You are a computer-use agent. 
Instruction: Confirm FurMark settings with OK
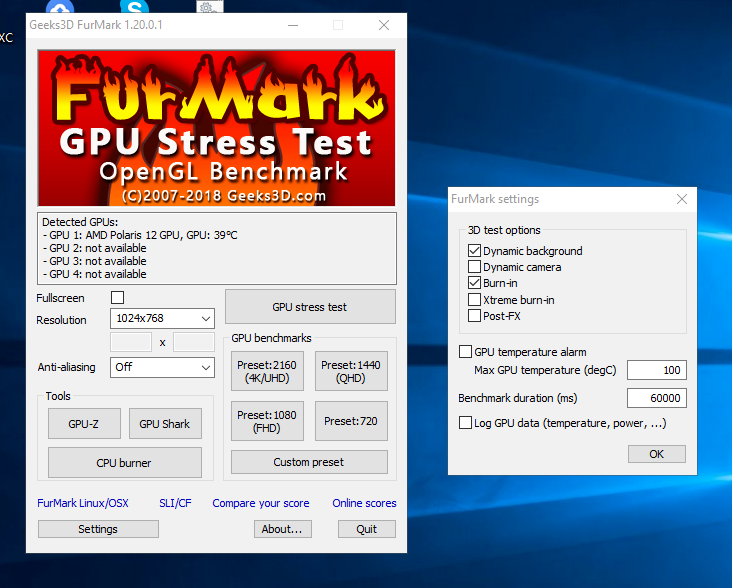pos(656,454)
